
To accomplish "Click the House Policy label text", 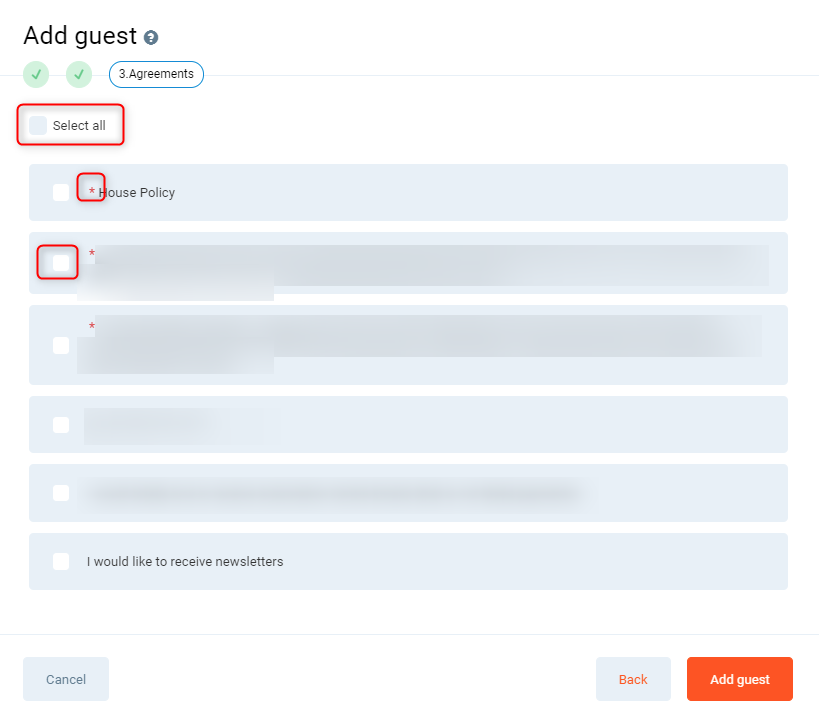I will [137, 192].
